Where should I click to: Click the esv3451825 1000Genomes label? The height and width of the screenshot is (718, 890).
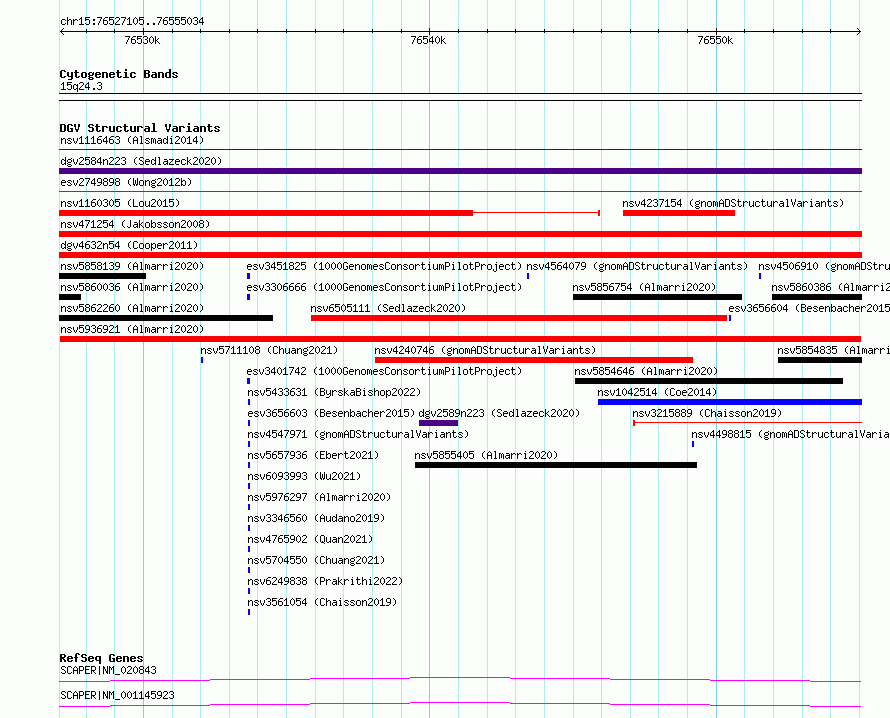[384, 266]
